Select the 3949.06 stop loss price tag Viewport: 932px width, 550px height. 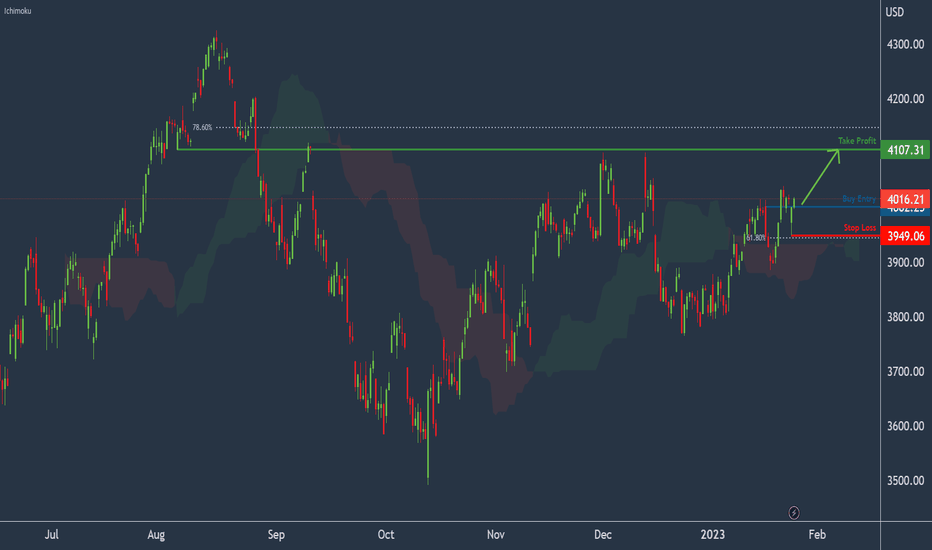point(905,236)
